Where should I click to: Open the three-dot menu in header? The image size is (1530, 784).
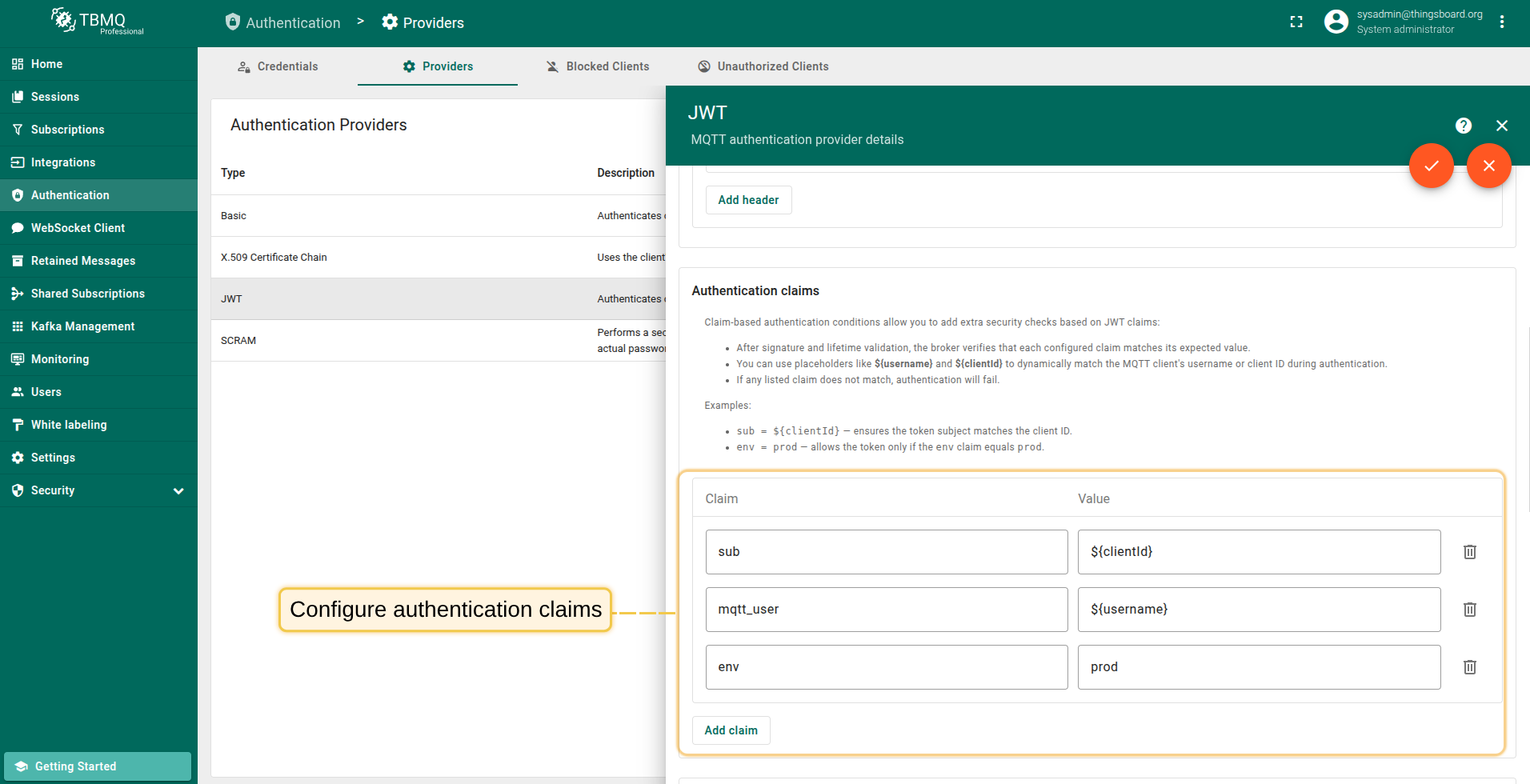tap(1502, 22)
